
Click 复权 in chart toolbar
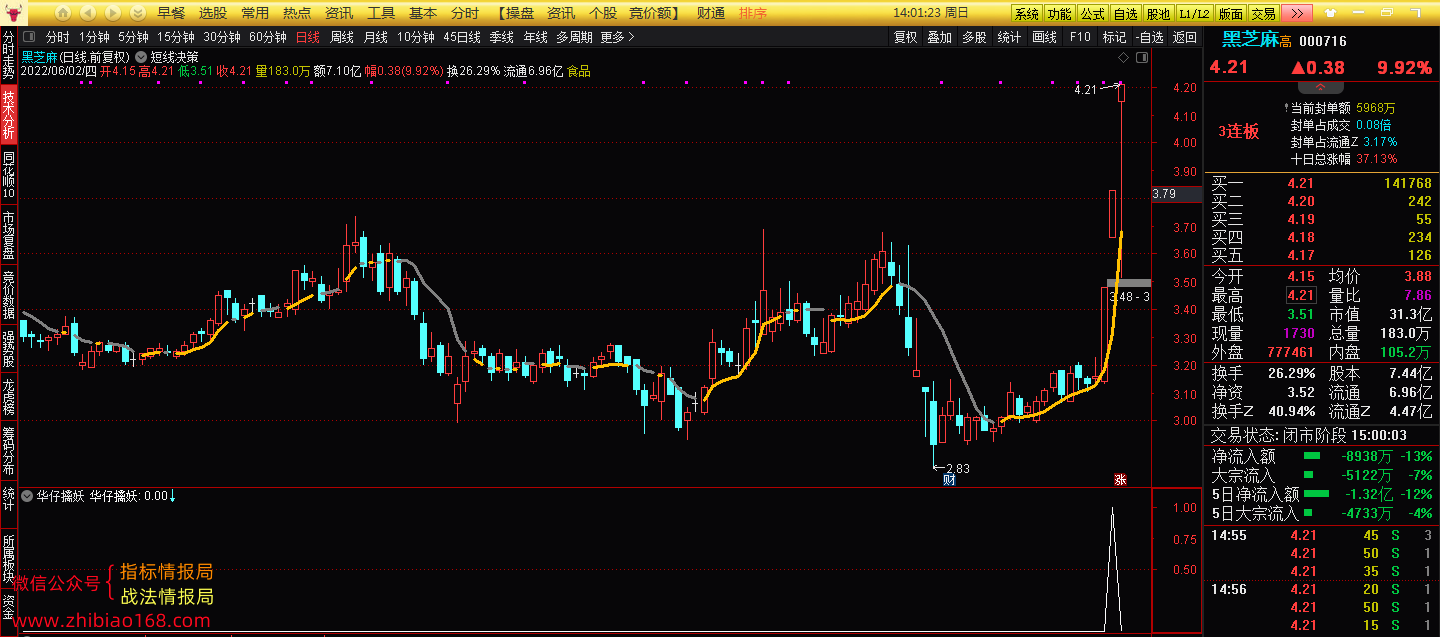905,37
